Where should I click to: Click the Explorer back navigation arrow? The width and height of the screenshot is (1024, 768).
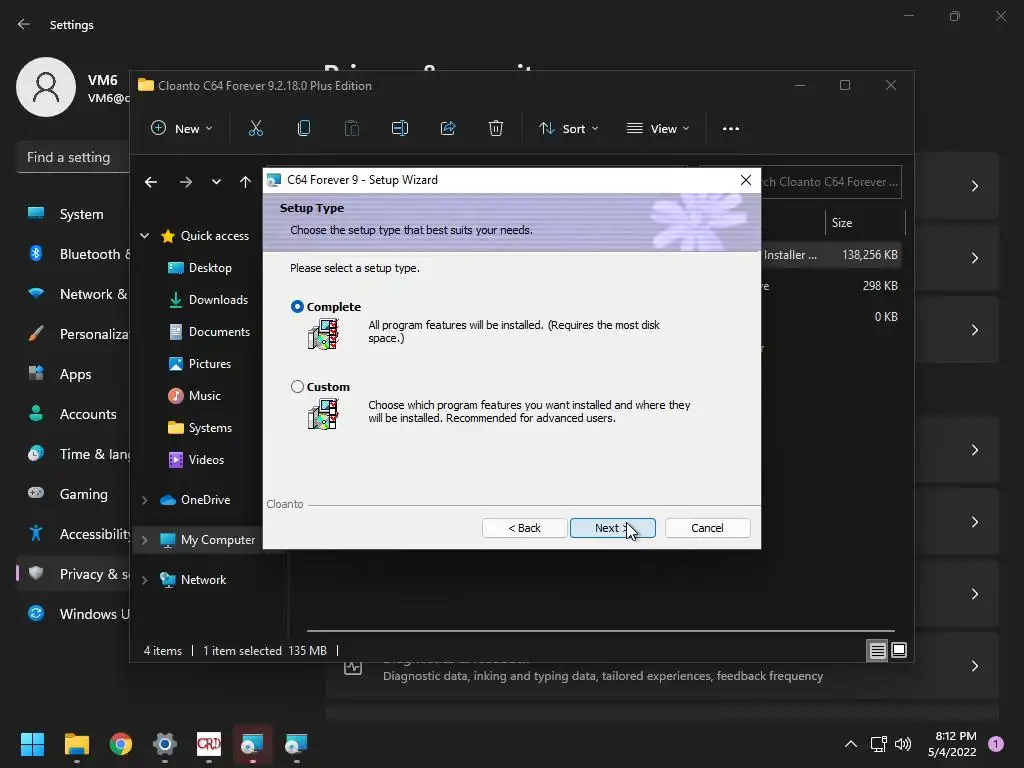tap(151, 182)
